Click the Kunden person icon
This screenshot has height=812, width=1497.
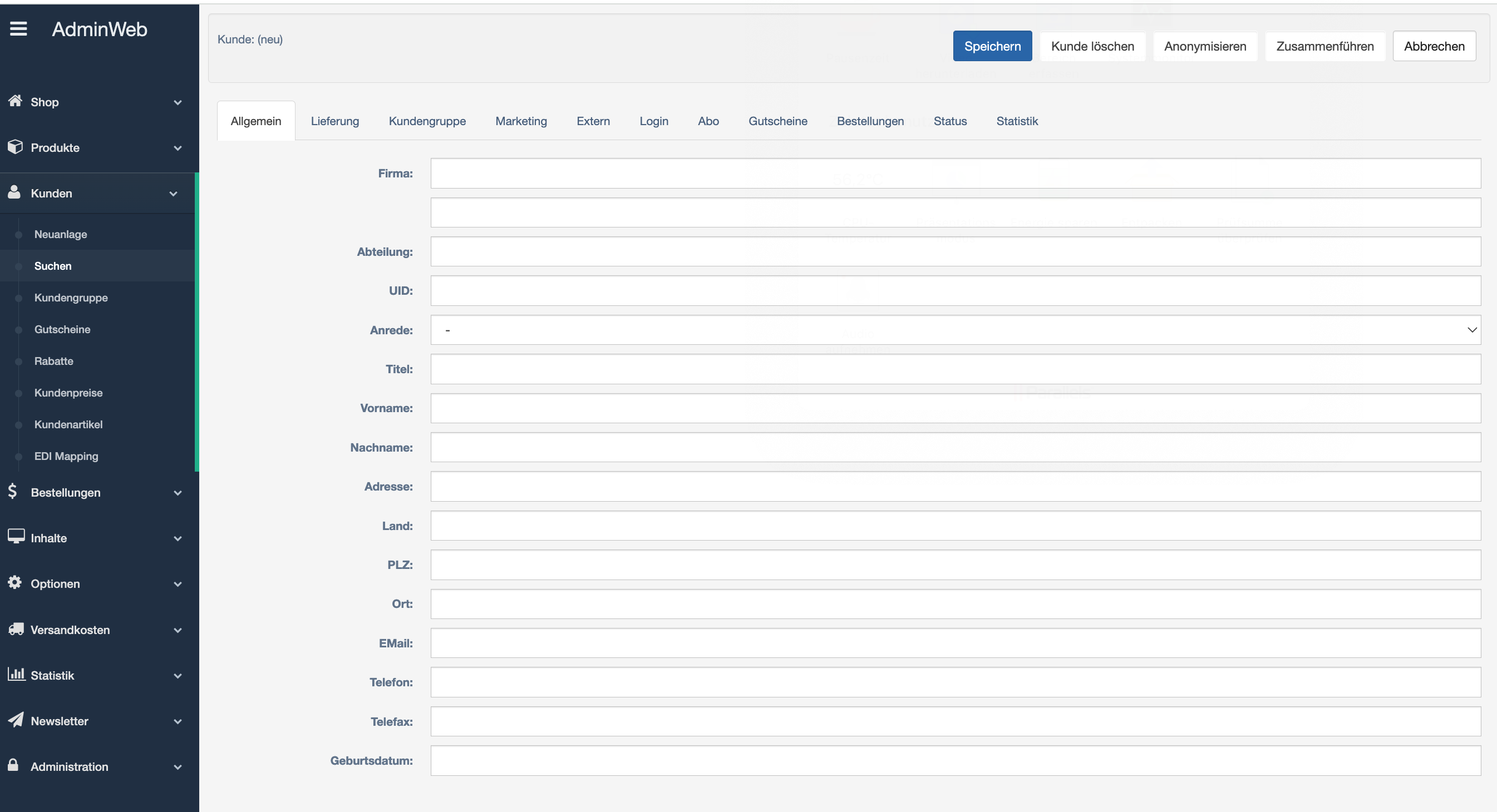click(x=14, y=192)
